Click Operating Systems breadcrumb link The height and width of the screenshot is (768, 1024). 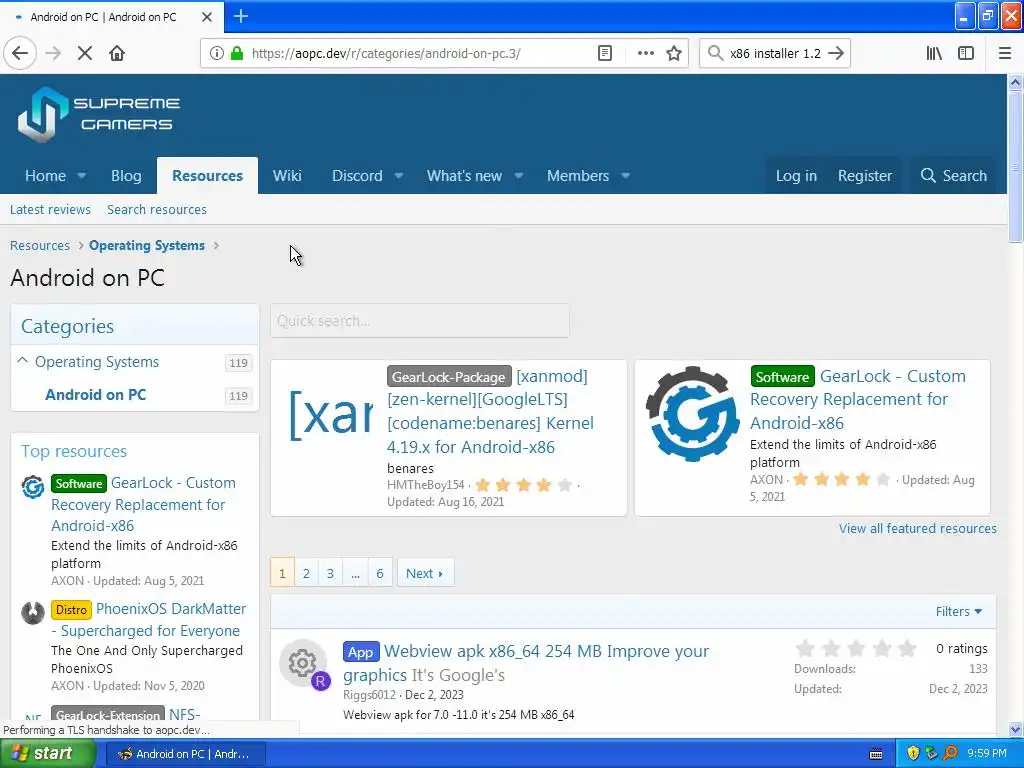click(147, 246)
